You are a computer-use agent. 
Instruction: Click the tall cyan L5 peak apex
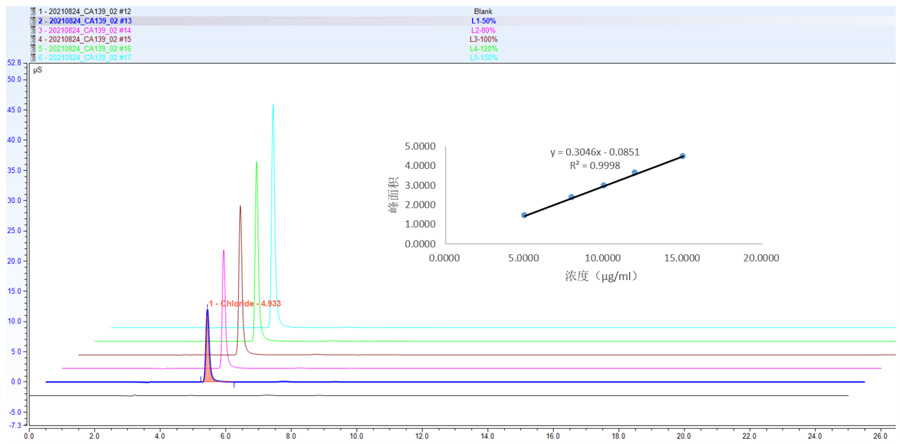click(x=273, y=106)
